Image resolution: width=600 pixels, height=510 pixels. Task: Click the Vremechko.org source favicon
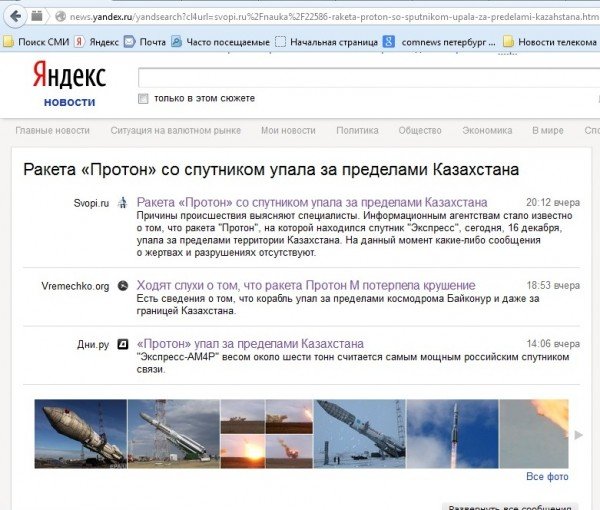122,285
